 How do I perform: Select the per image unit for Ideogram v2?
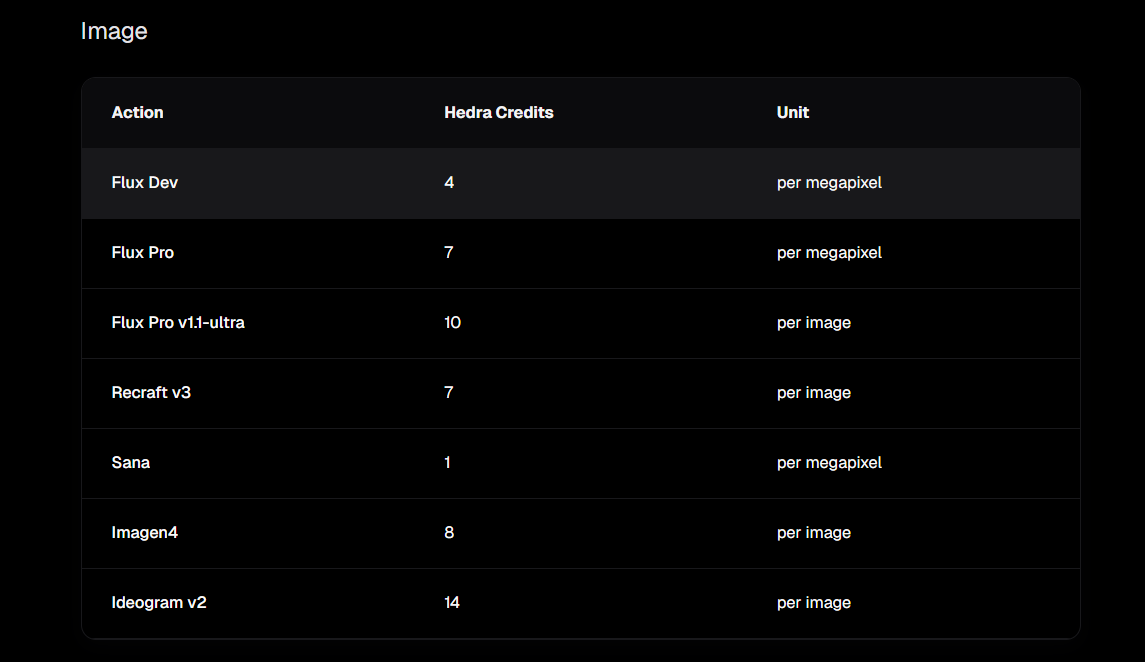(x=813, y=603)
